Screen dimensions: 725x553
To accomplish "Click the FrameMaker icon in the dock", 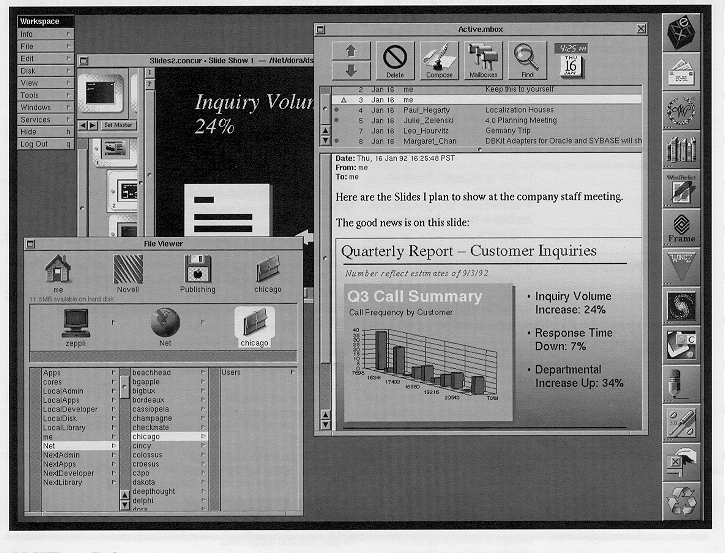I will click(x=681, y=225).
